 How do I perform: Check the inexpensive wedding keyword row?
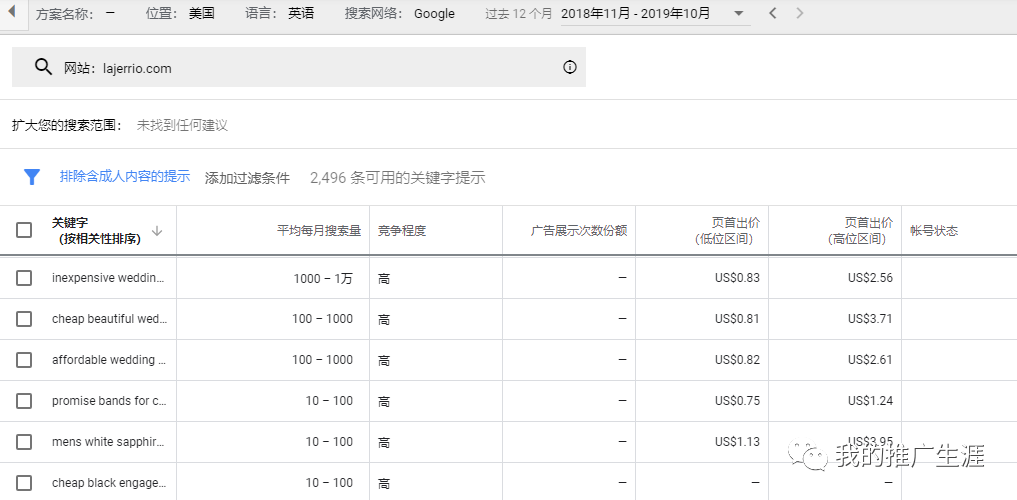pyautogui.click(x=24, y=278)
